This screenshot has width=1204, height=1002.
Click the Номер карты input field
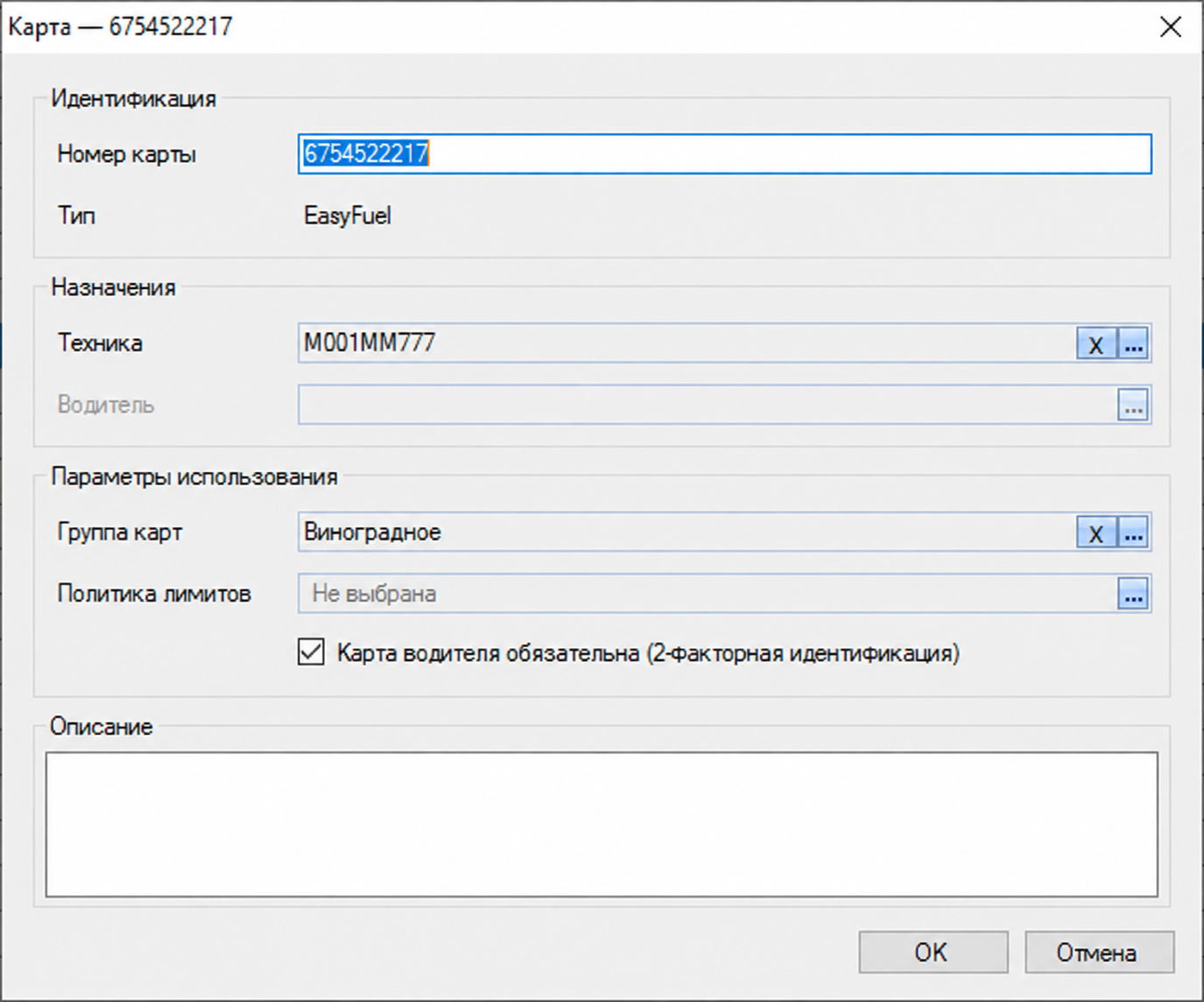pos(724,154)
